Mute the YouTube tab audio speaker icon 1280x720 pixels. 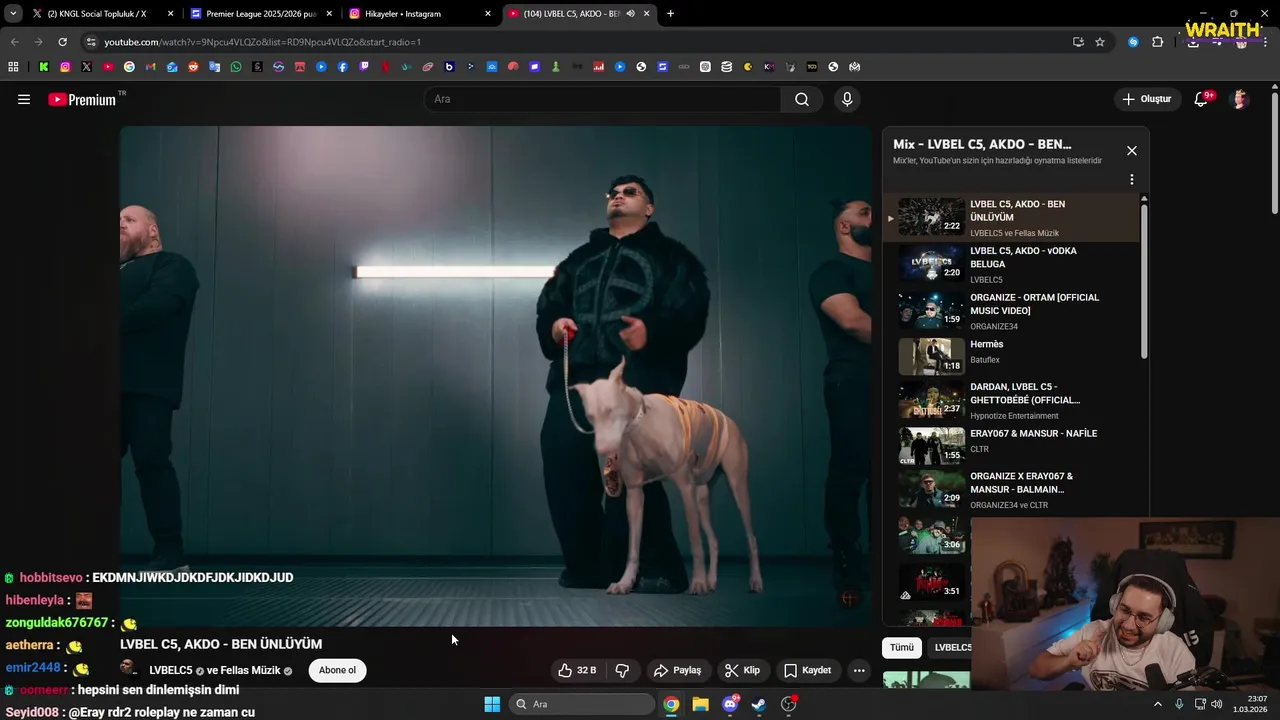630,14
